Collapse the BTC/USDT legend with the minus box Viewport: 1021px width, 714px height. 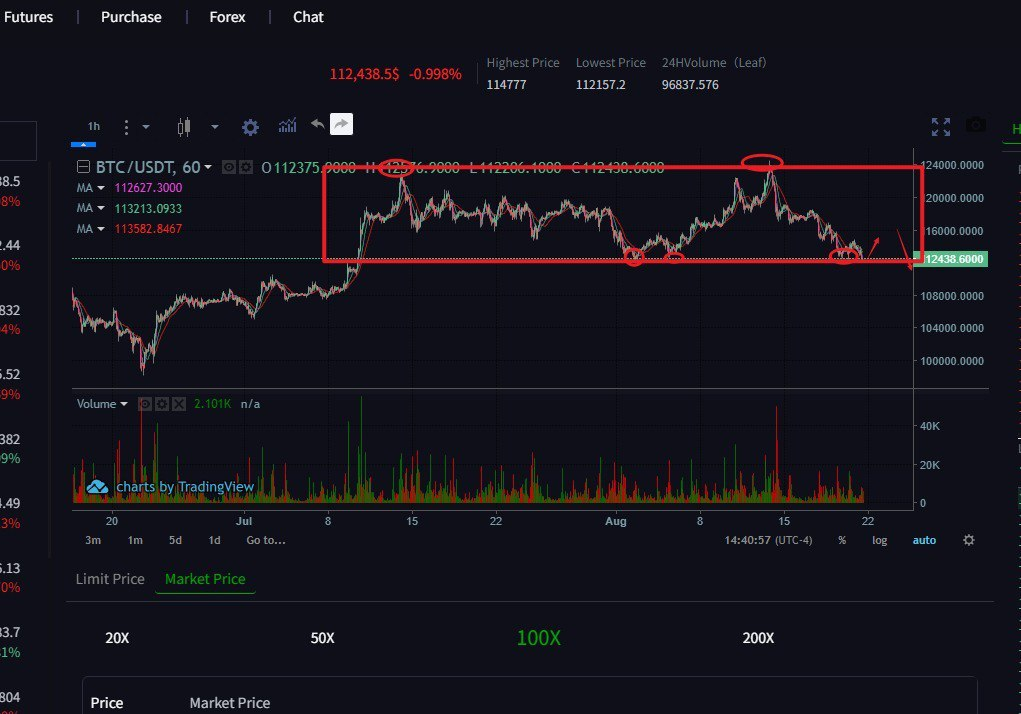84,167
